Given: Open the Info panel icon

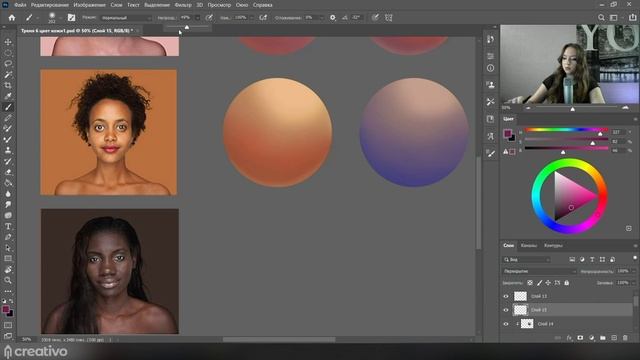Looking at the screenshot, I should (491, 68).
